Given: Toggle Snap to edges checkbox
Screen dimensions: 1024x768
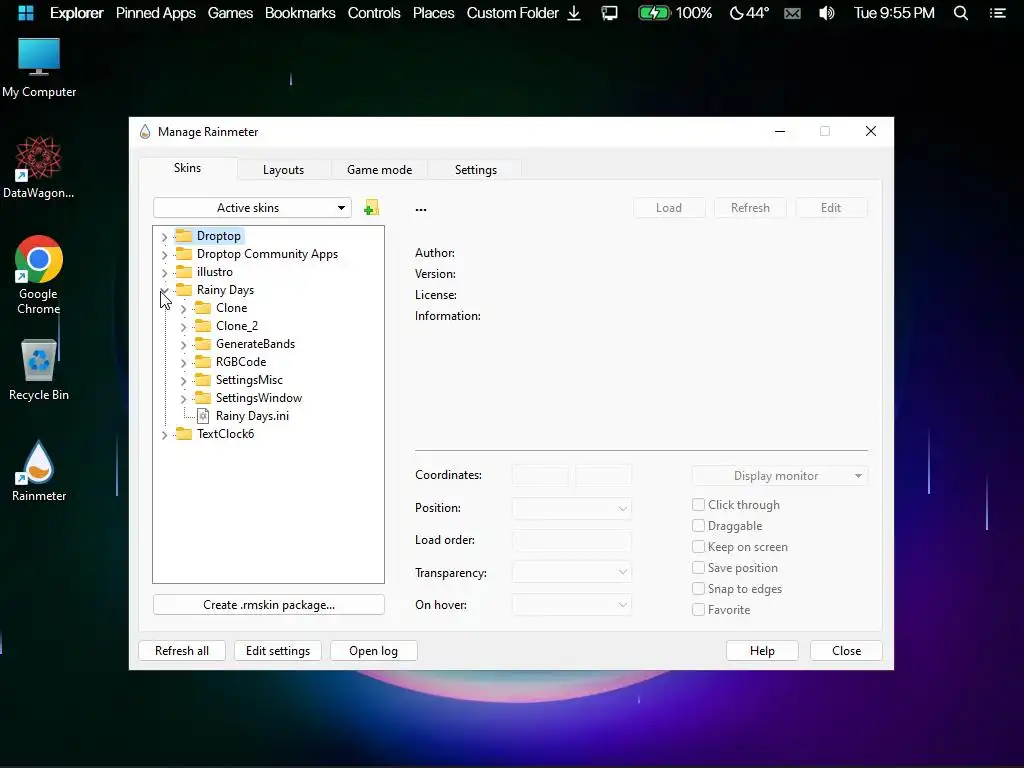Looking at the screenshot, I should (x=698, y=588).
